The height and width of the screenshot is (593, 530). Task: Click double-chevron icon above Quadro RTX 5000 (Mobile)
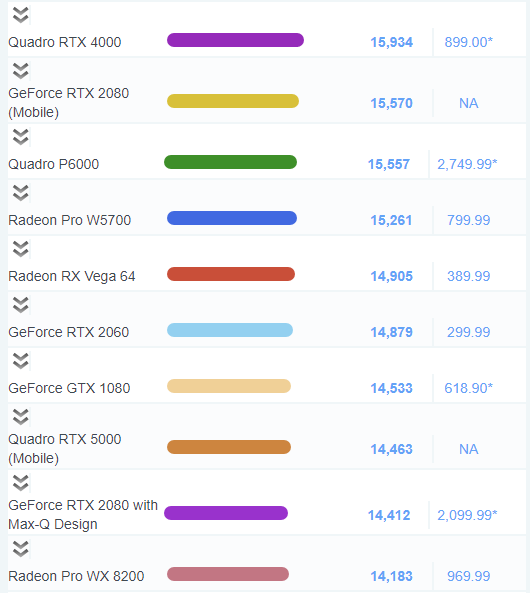(x=20, y=417)
